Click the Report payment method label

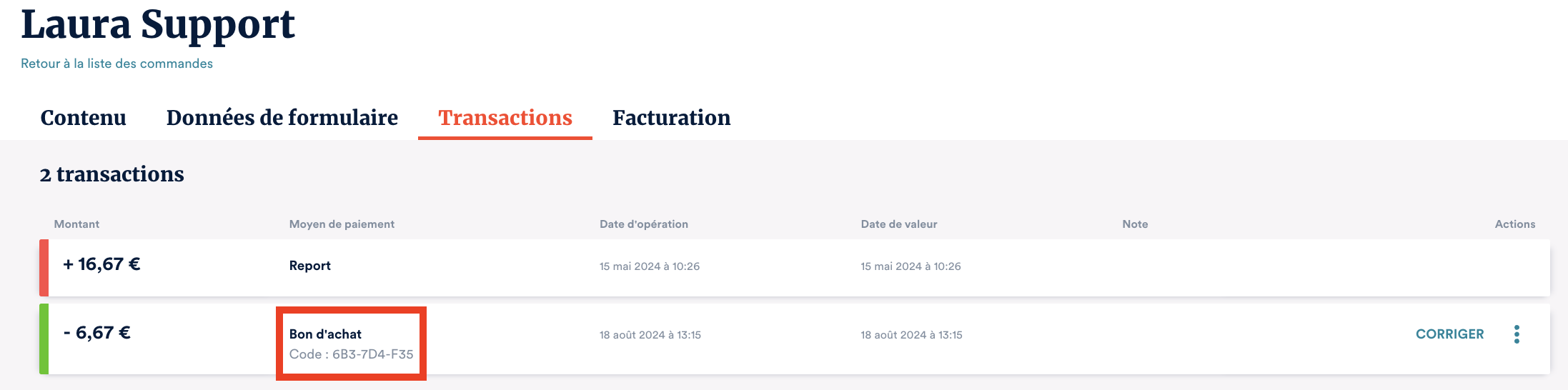(309, 266)
